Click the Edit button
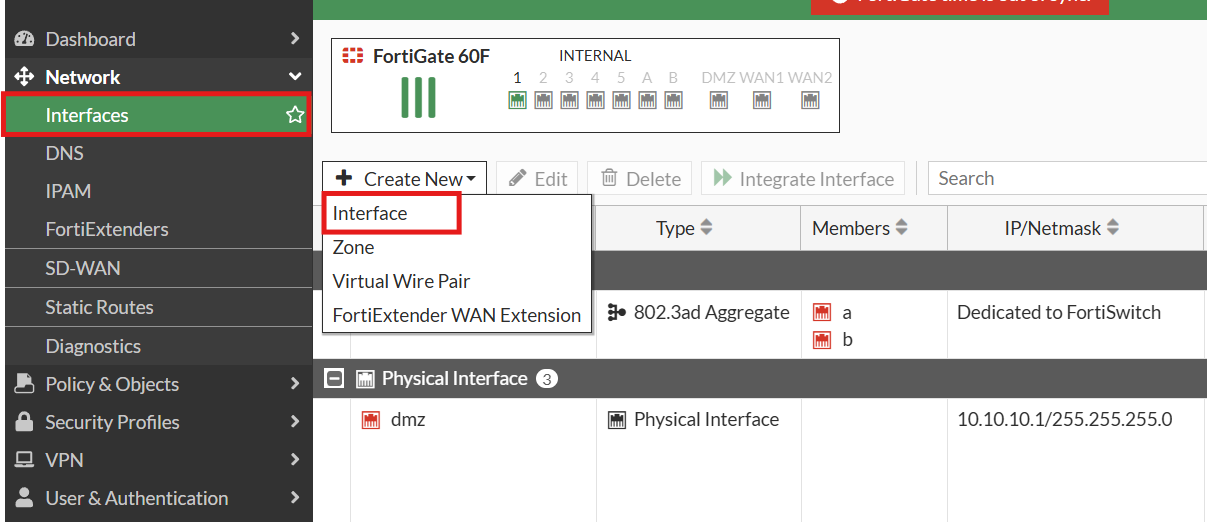This screenshot has width=1207, height=522. tap(538, 179)
